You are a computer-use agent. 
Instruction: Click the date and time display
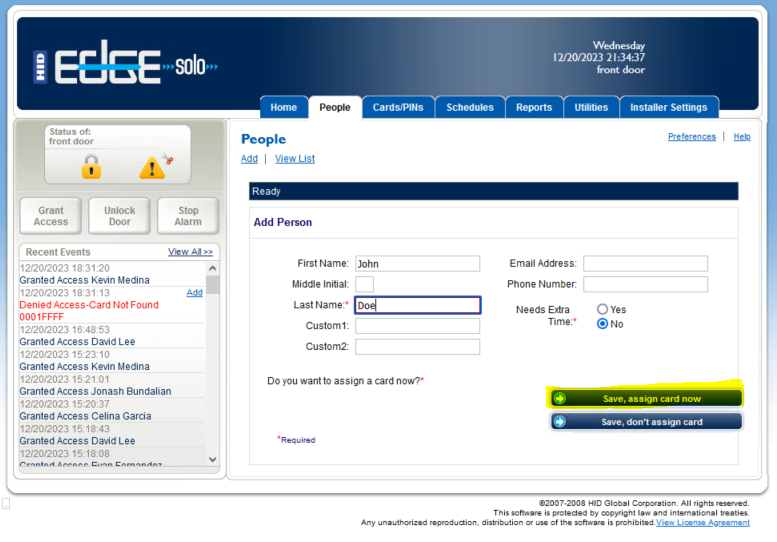(x=599, y=57)
